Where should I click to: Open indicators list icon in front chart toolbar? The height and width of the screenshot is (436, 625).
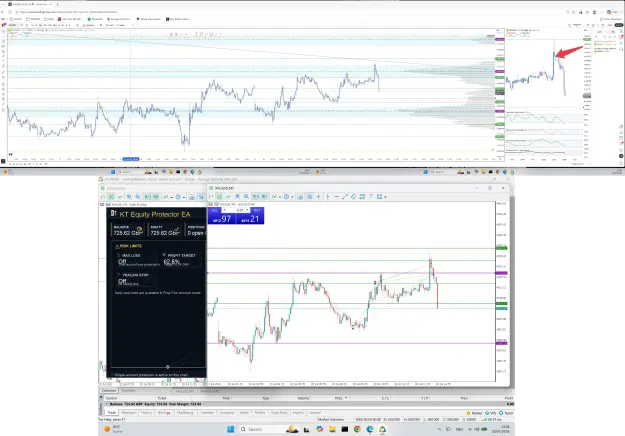[274, 196]
